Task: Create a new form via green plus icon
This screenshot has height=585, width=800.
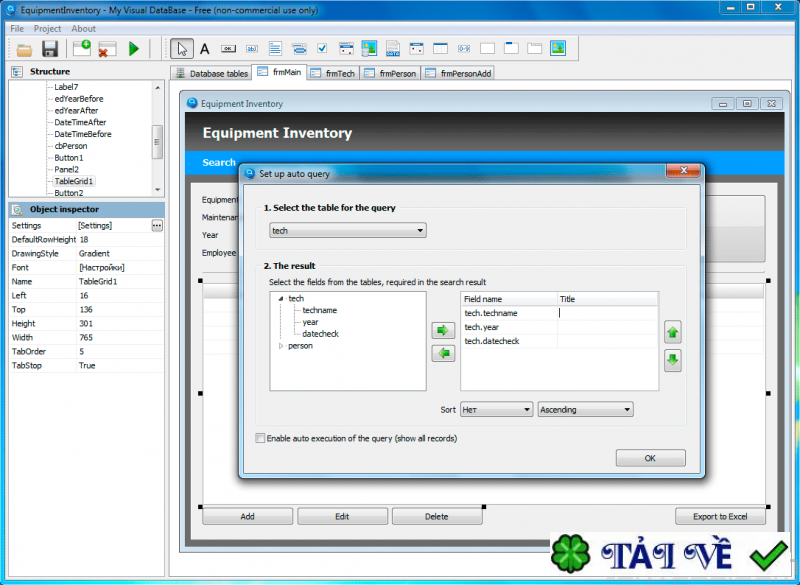Action: point(82,48)
